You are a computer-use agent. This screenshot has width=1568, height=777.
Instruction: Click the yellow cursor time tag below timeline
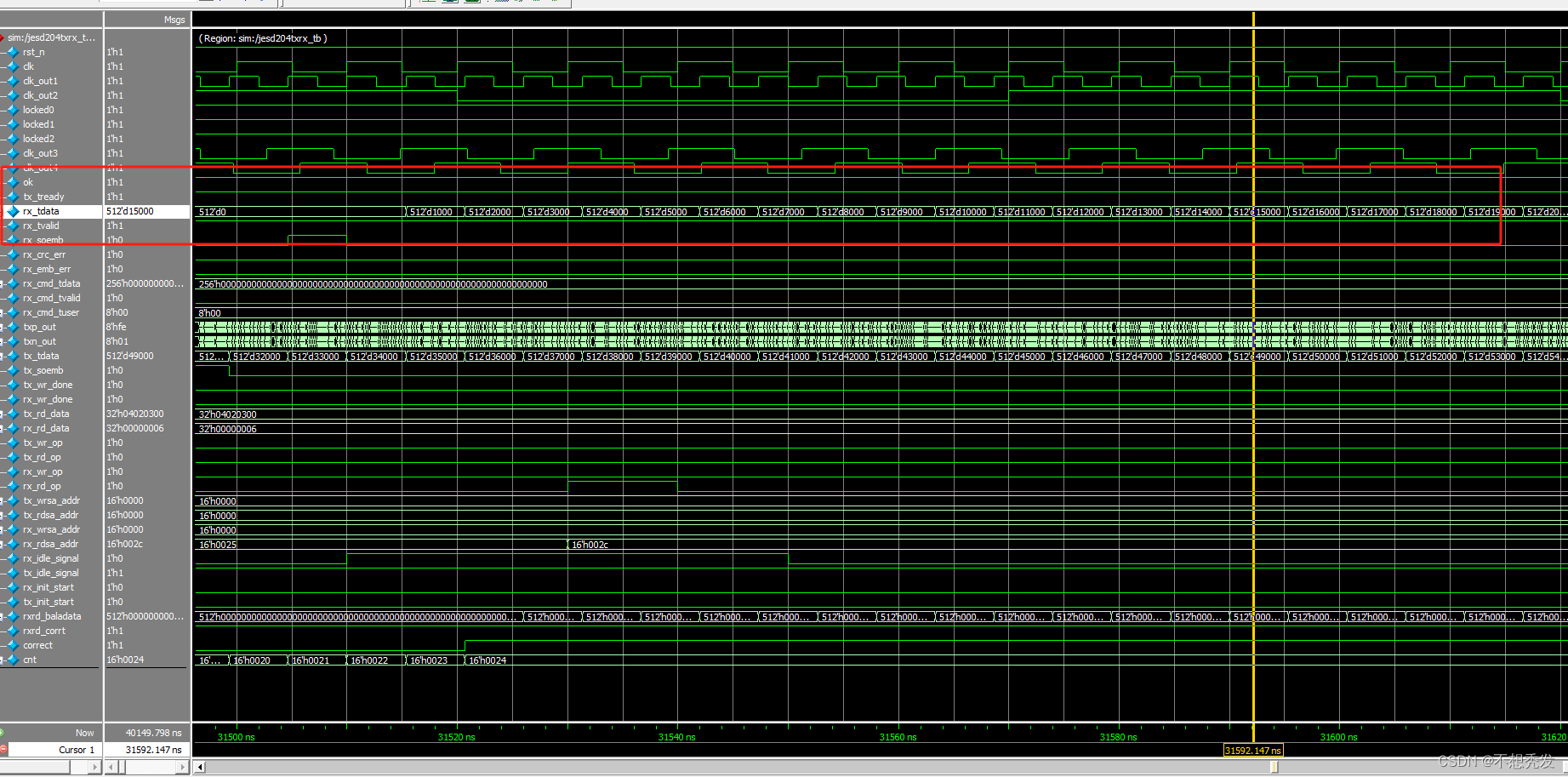[1253, 751]
